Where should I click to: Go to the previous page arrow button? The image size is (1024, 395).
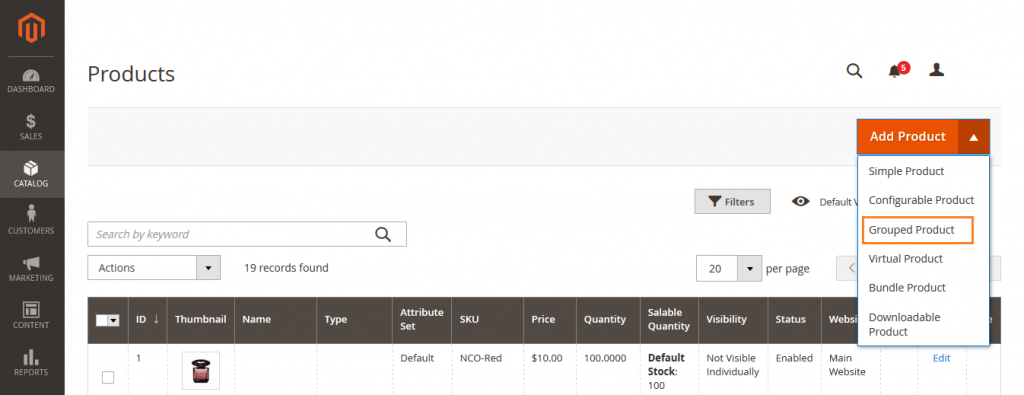[851, 268]
